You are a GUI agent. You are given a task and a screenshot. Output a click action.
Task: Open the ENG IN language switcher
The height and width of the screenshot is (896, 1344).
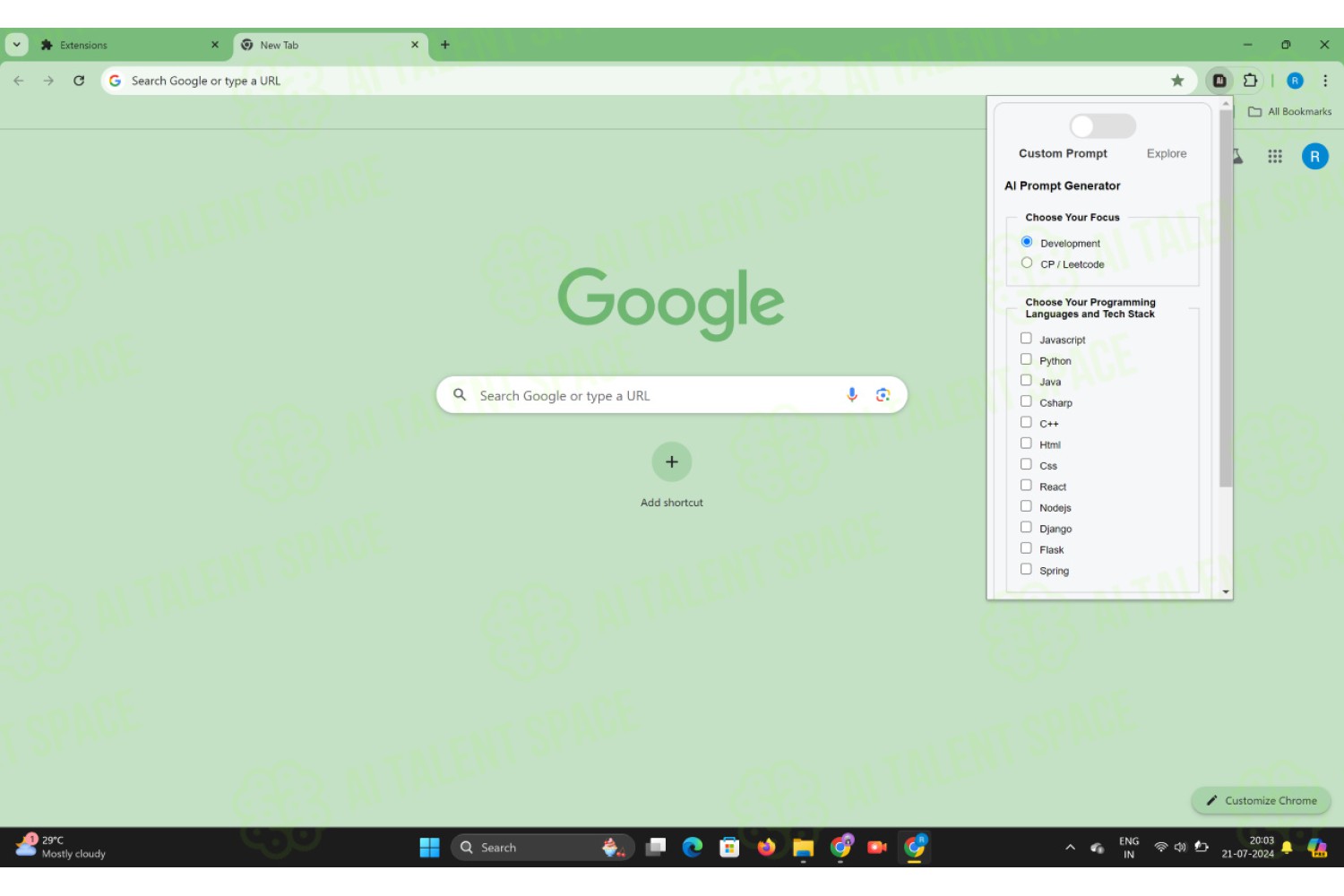click(1129, 848)
